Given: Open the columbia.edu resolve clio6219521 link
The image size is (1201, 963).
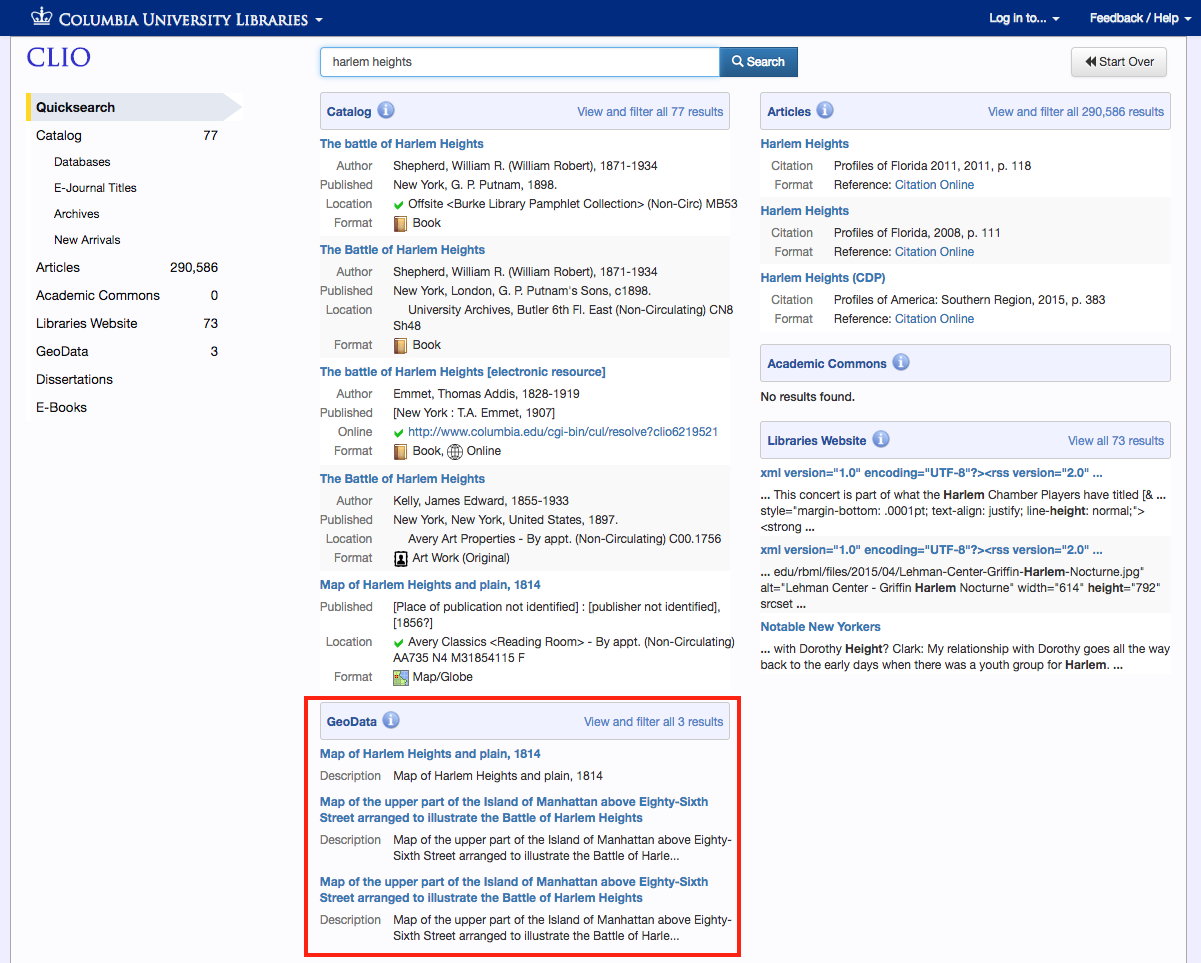Looking at the screenshot, I should [x=563, y=432].
